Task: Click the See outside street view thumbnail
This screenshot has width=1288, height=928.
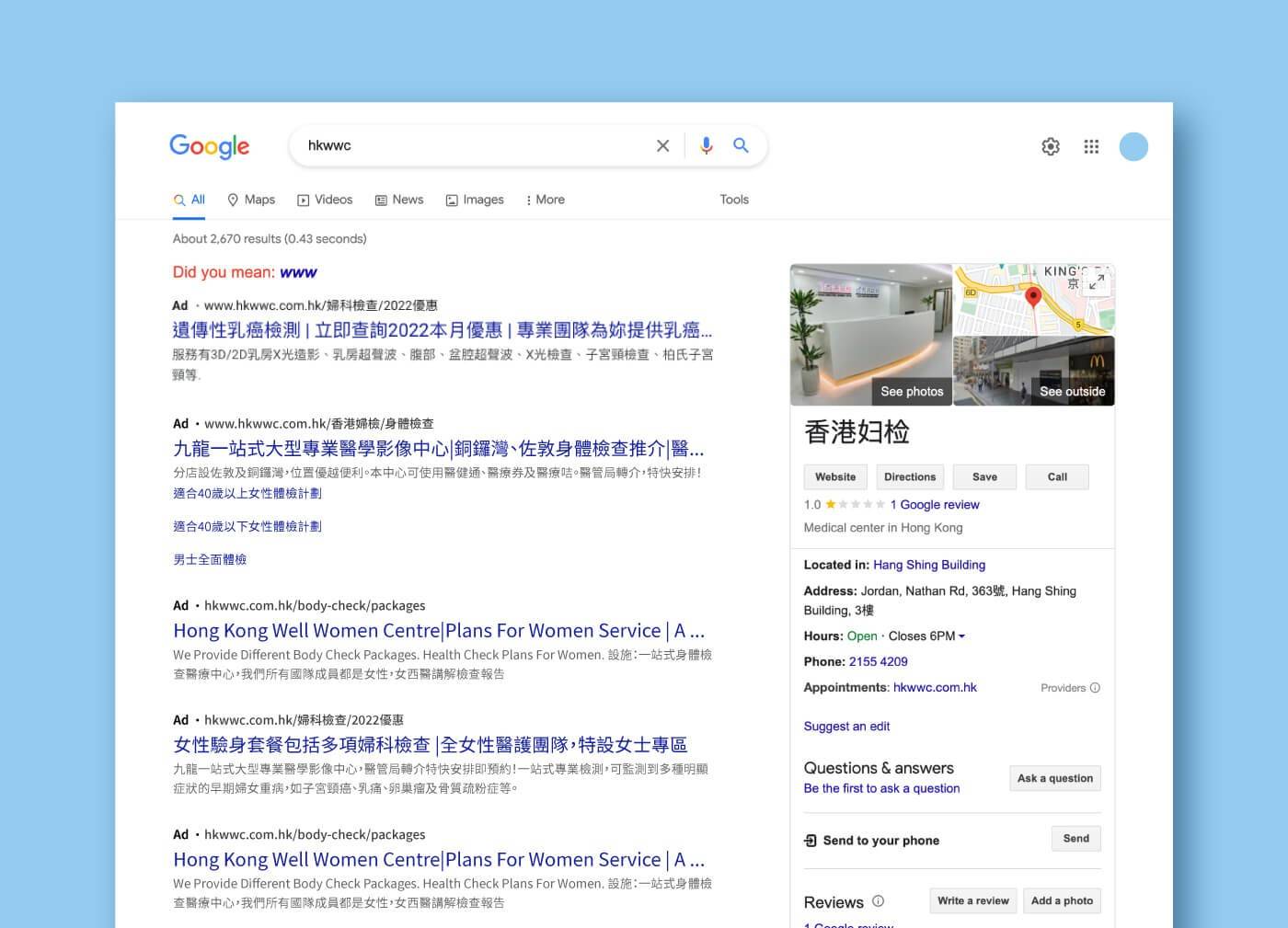Action: point(1034,371)
